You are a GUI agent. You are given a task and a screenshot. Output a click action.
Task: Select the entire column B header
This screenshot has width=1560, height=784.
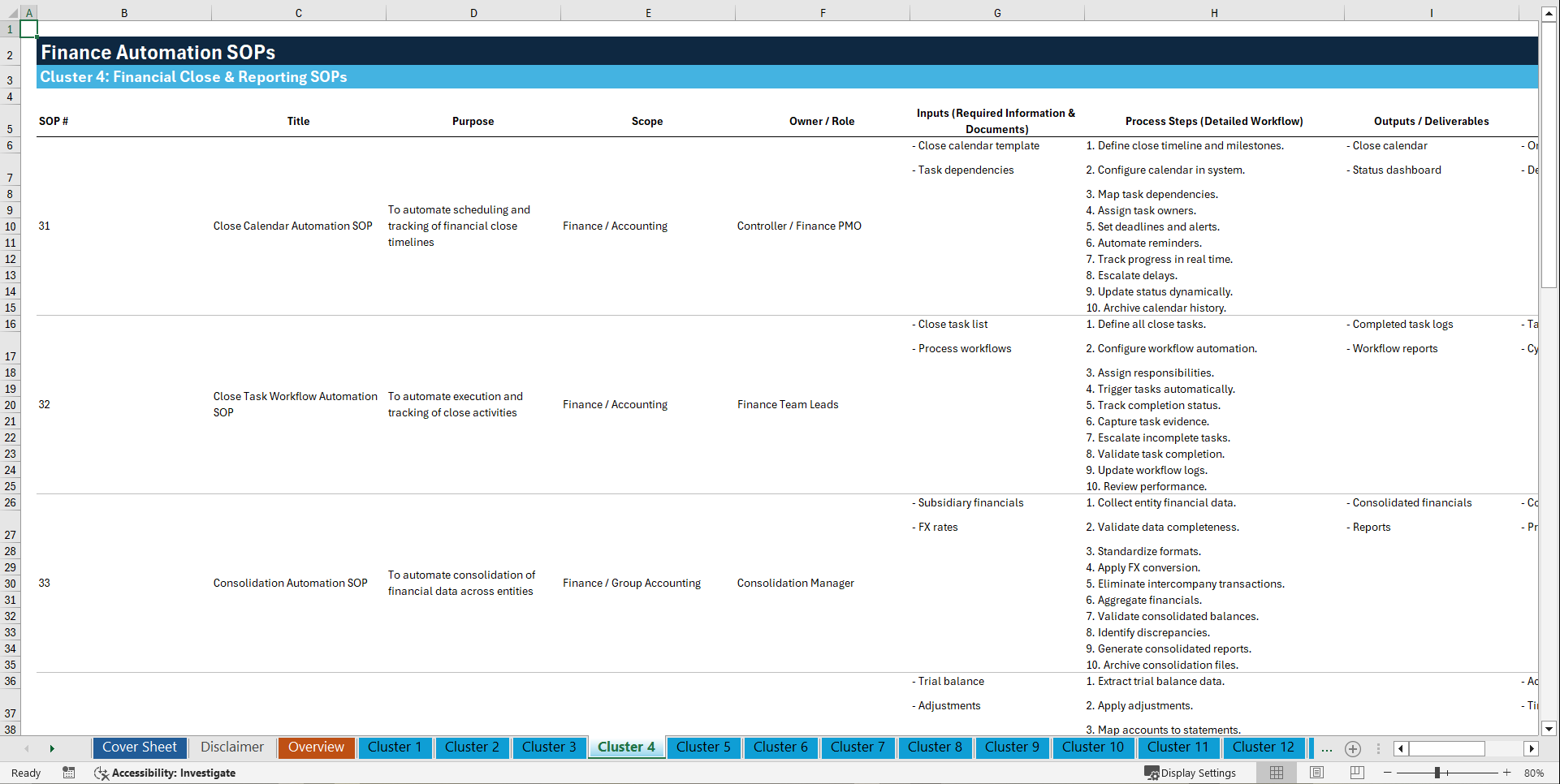pos(124,12)
